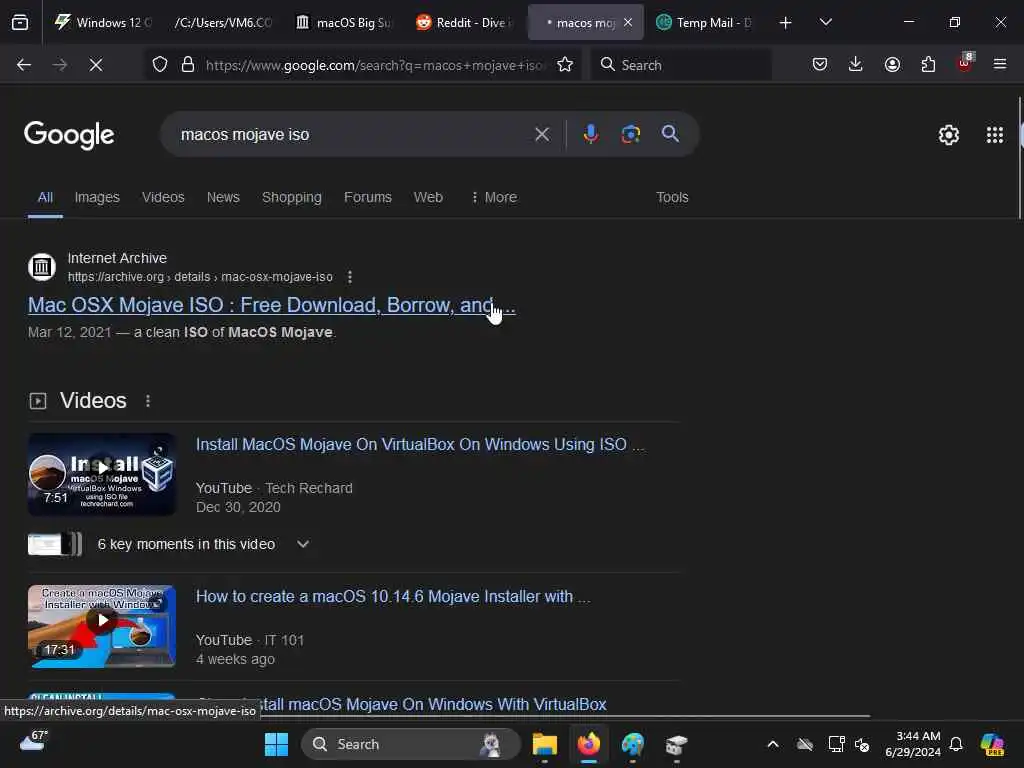Switch to the macOS Big Sur tab

[344, 23]
